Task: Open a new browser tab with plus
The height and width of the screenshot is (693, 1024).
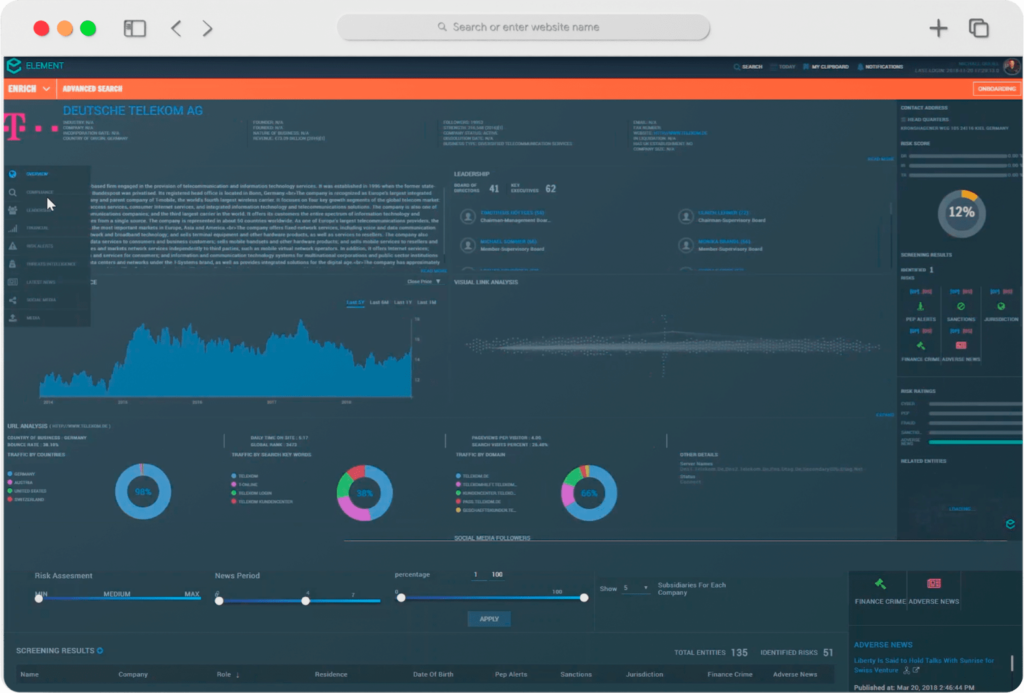Action: pos(938,28)
